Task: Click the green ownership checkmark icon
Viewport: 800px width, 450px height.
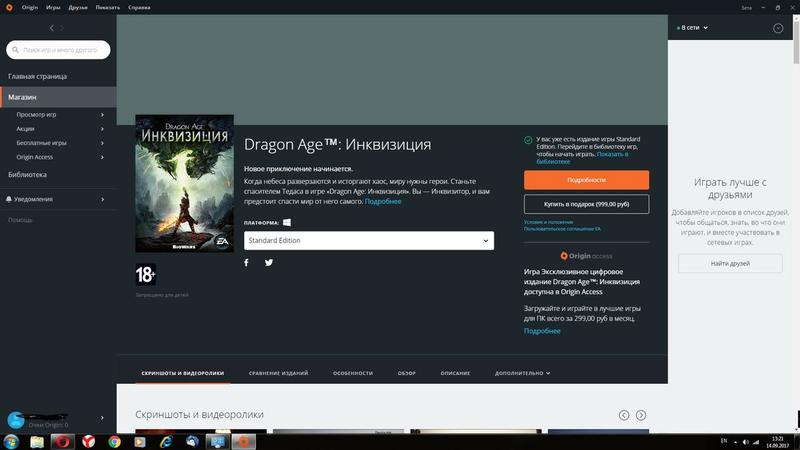Action: click(528, 140)
